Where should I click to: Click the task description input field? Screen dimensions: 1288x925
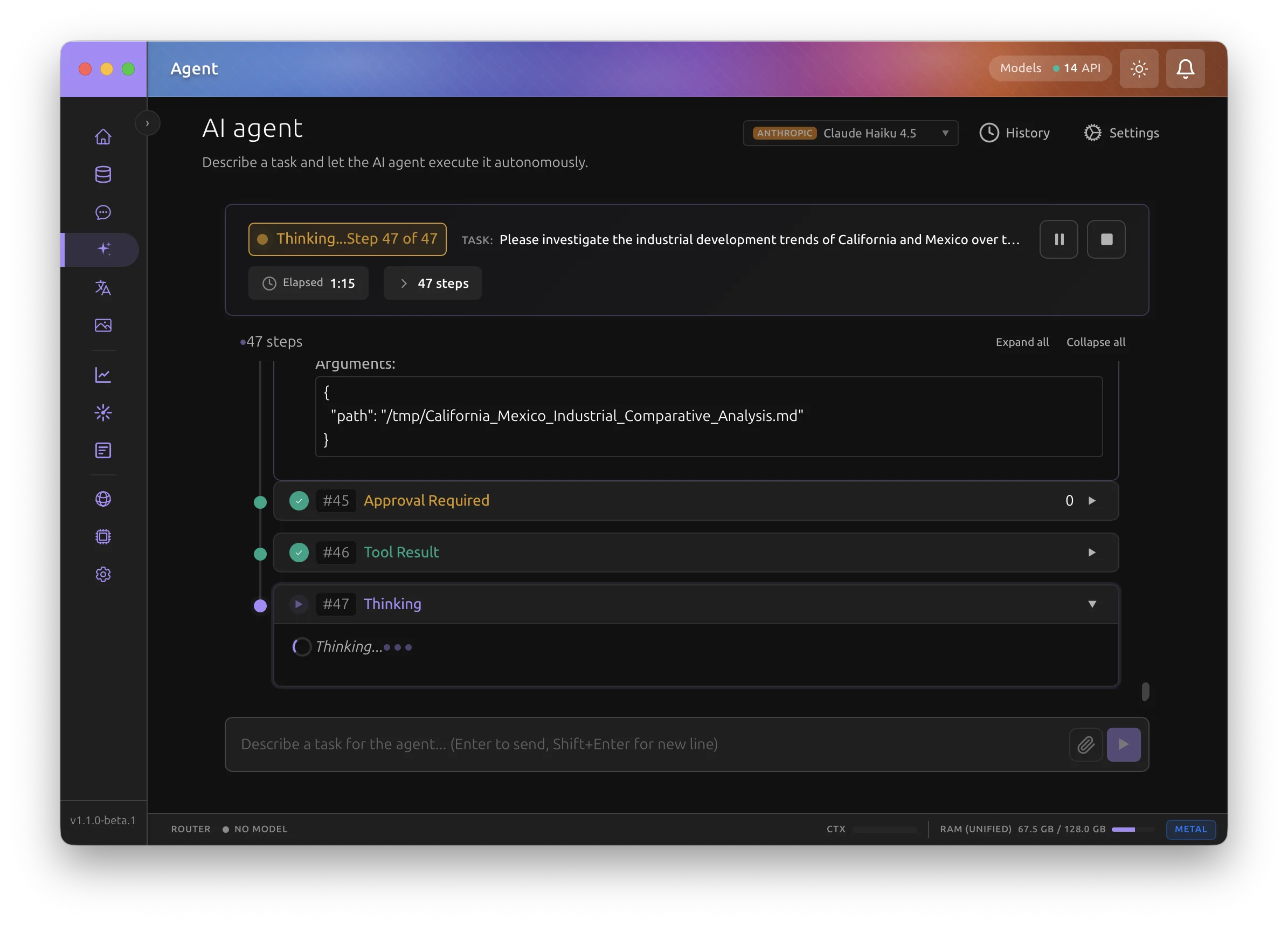tap(625, 744)
